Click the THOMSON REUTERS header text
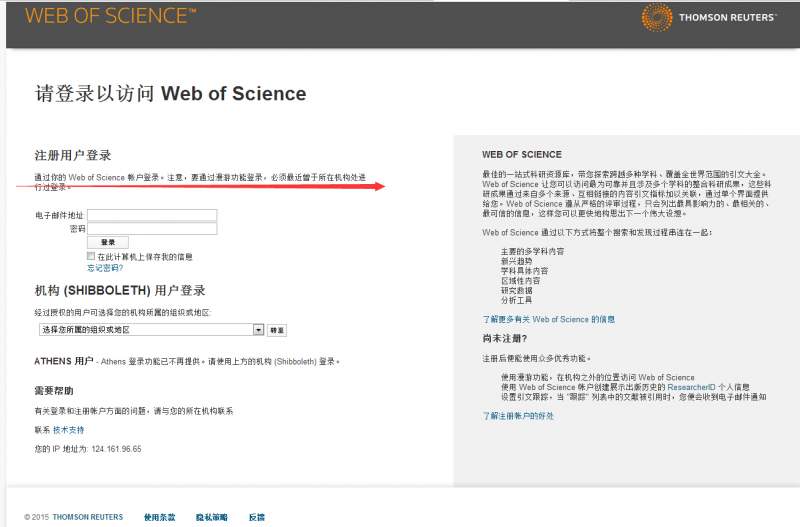800x527 pixels. [727, 17]
